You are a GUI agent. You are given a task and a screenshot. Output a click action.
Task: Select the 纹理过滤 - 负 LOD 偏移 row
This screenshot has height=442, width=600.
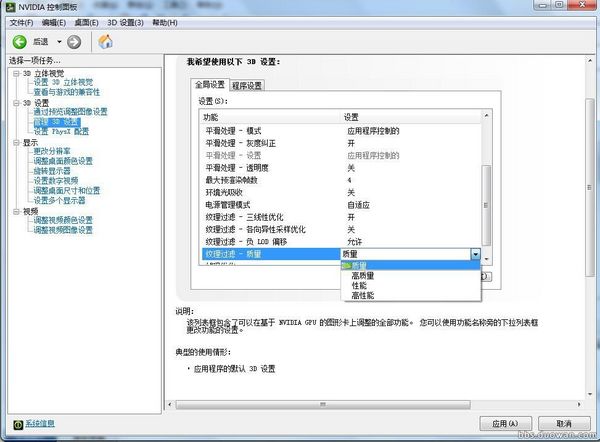[341, 242]
